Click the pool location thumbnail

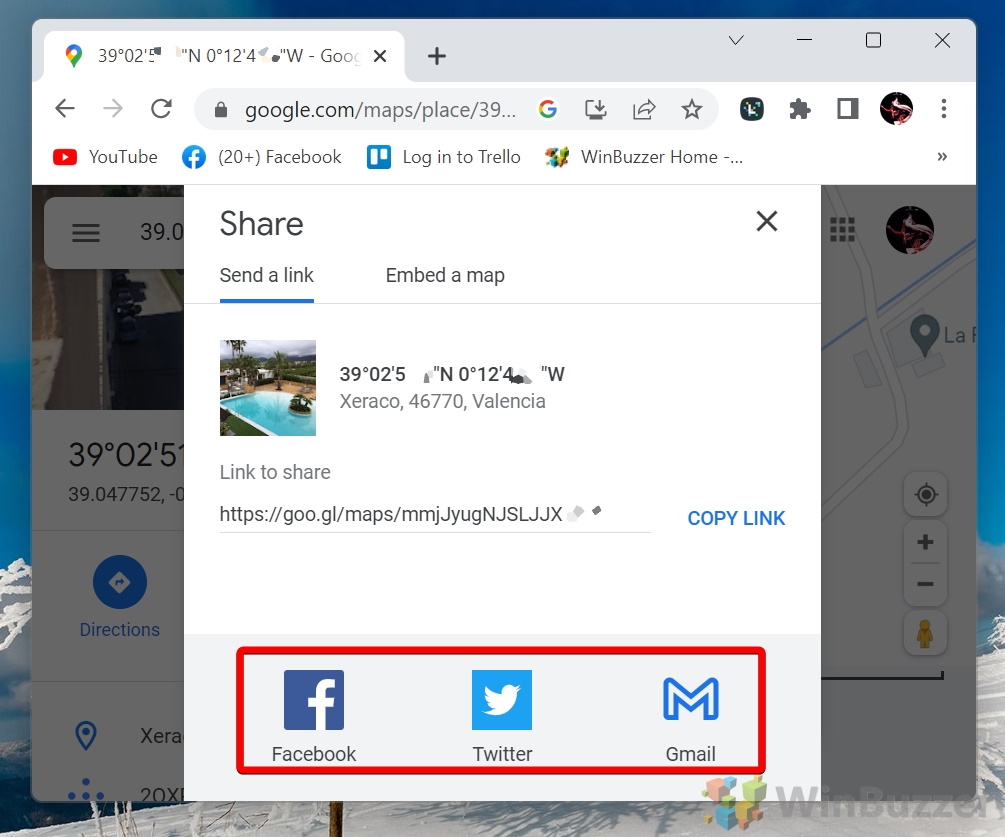tap(268, 388)
